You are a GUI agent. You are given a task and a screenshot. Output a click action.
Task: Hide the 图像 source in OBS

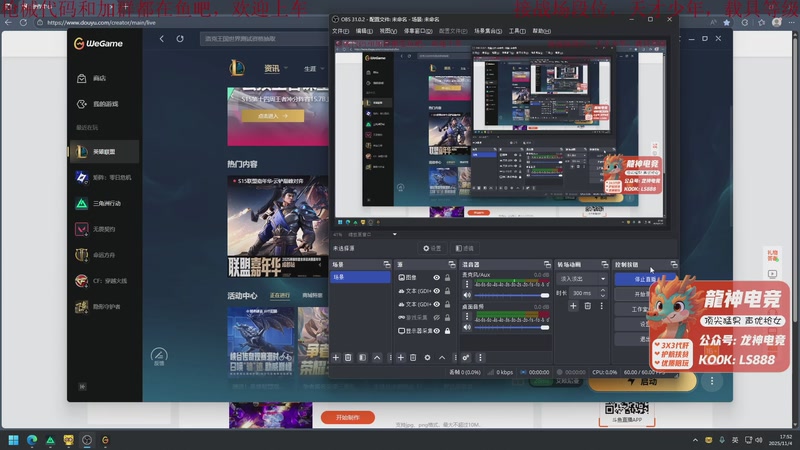point(437,278)
